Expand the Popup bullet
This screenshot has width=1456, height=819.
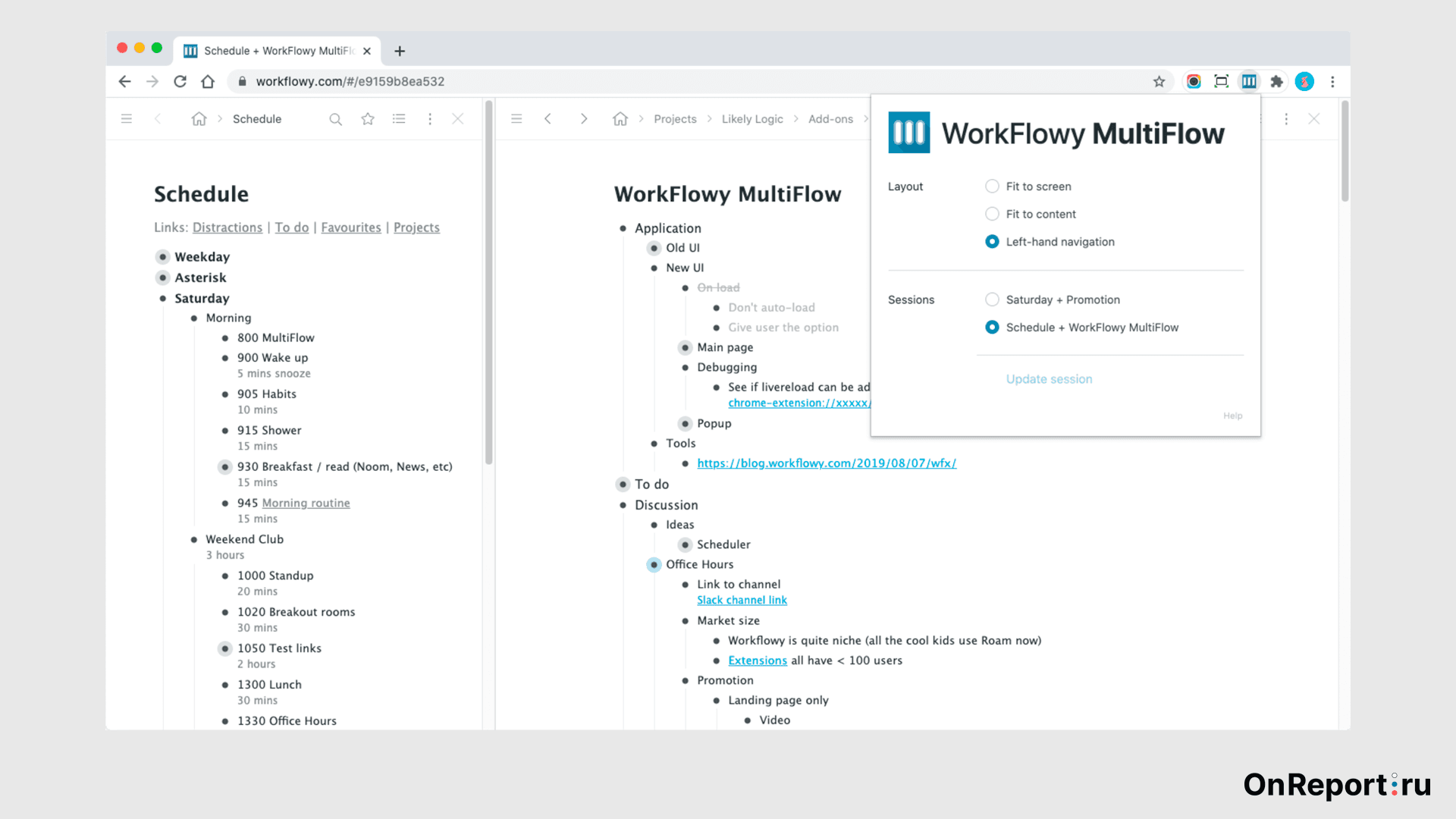[685, 423]
